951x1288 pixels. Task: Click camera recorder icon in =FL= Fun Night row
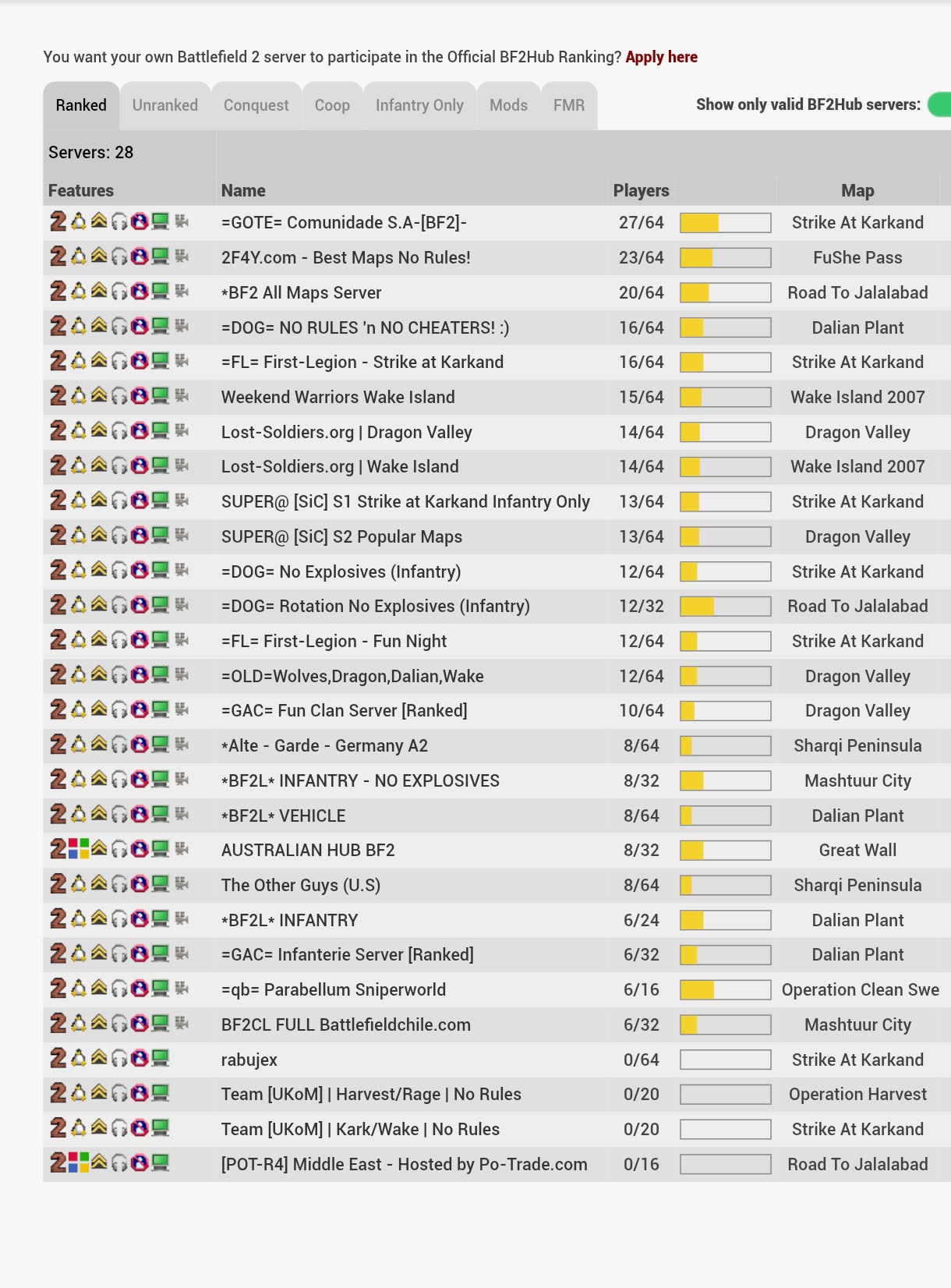[x=182, y=640]
